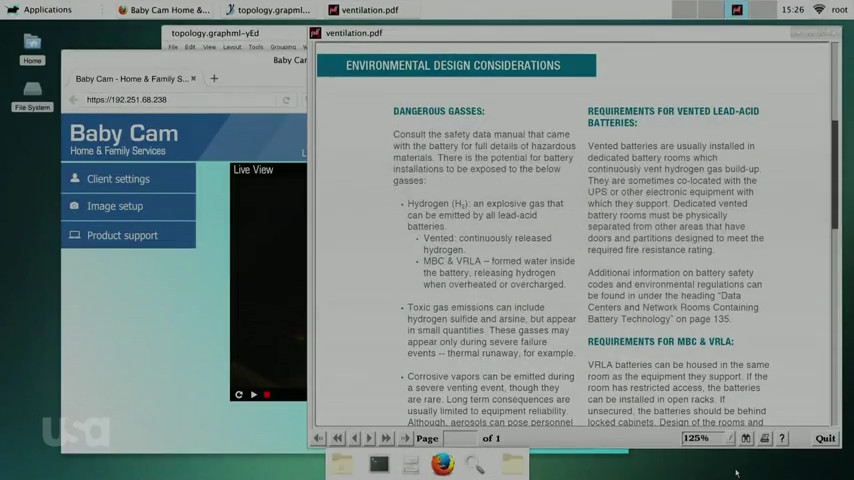Go to last page in PDF viewer

coord(405,438)
